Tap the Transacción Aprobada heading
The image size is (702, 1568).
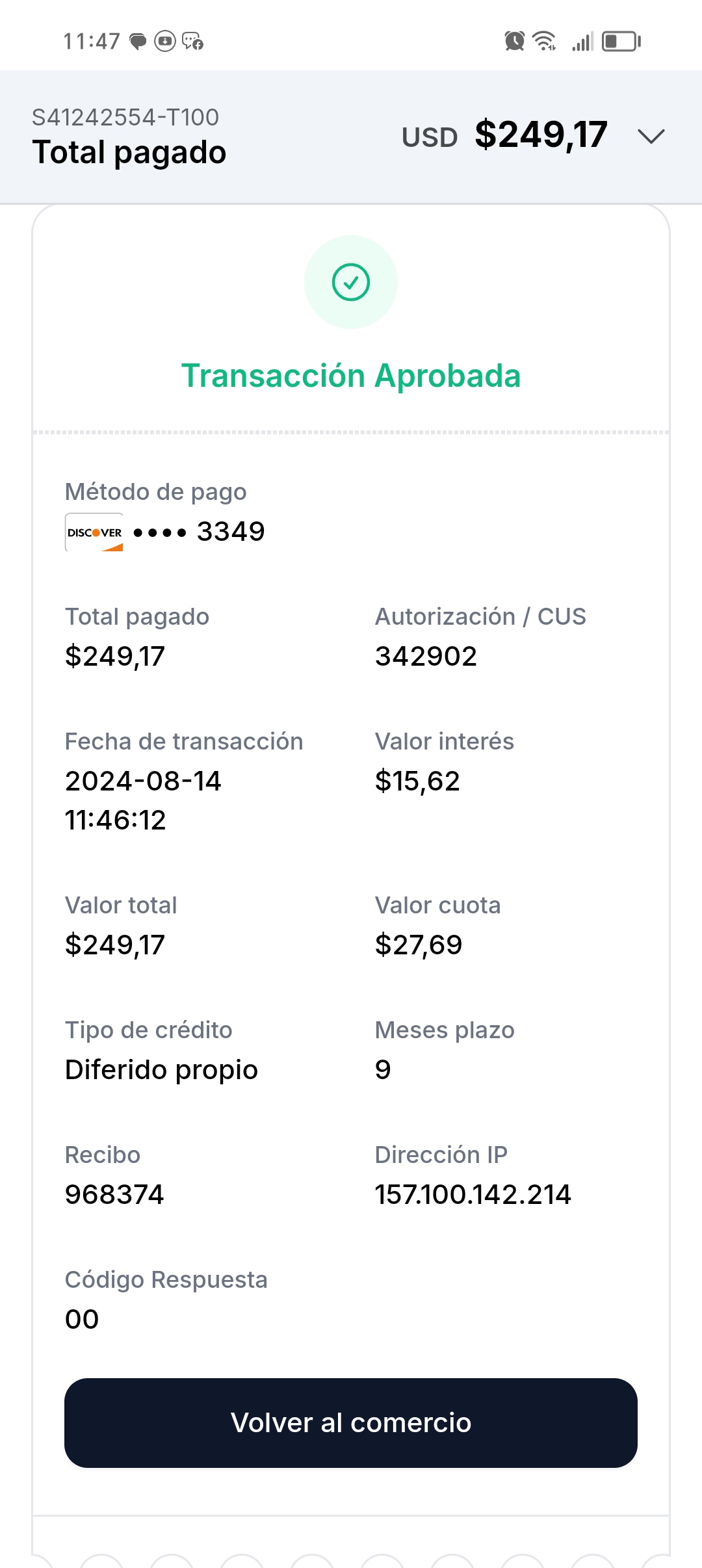click(351, 376)
